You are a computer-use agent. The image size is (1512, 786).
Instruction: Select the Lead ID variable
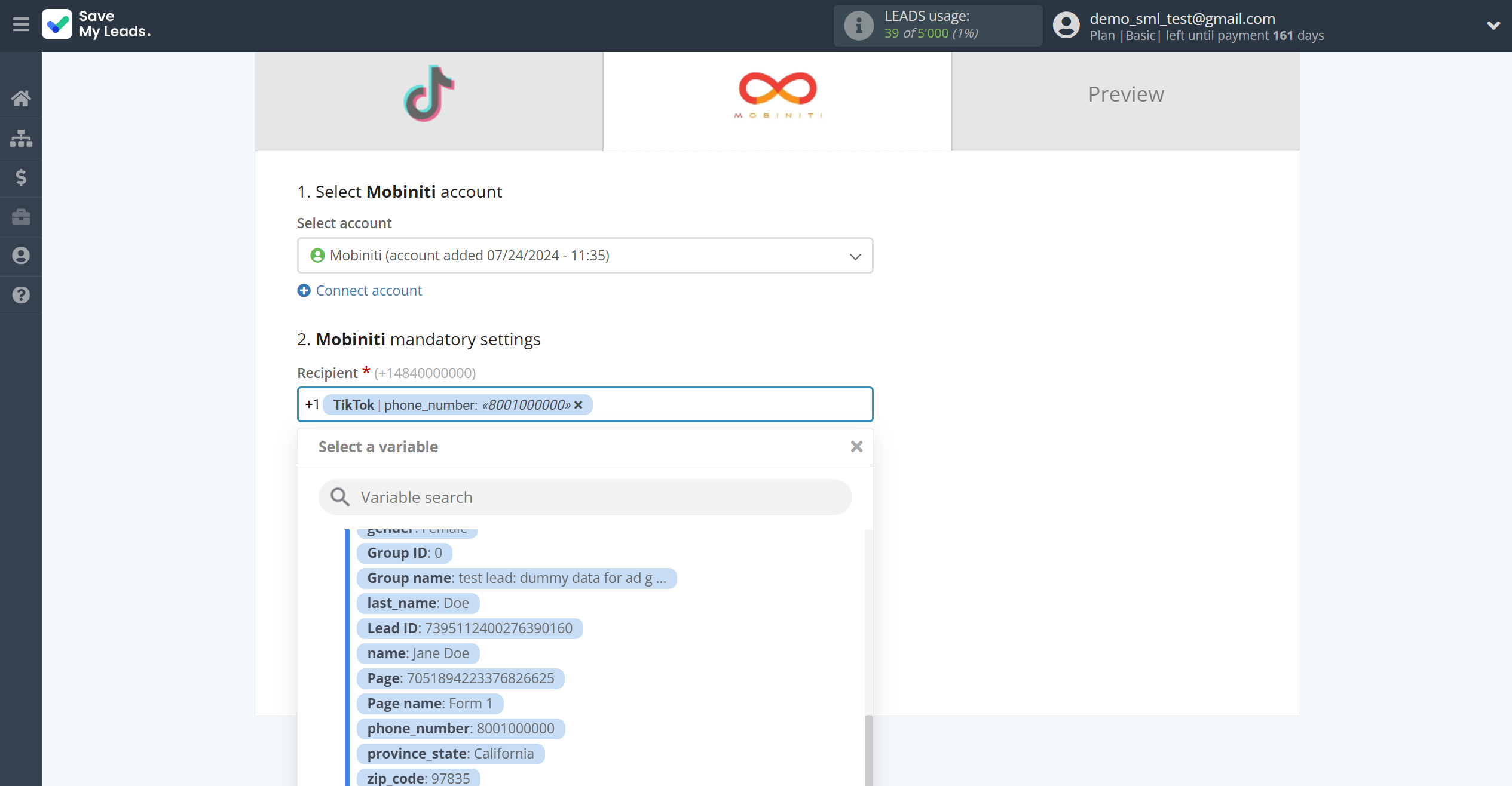click(470, 628)
